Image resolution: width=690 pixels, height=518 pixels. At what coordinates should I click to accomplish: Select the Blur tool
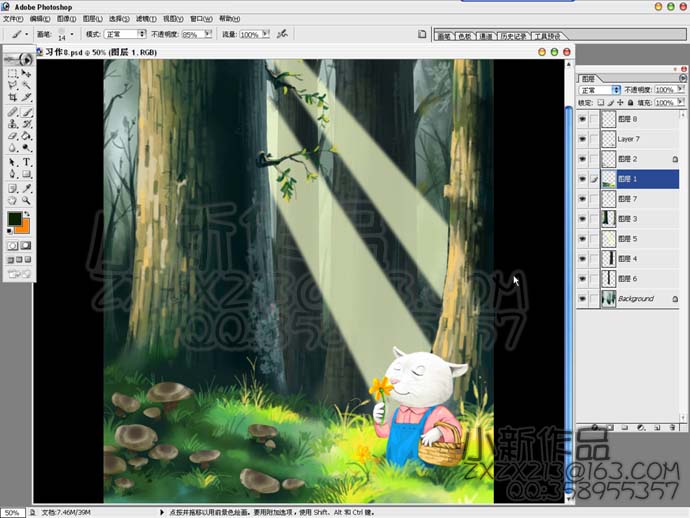point(12,148)
